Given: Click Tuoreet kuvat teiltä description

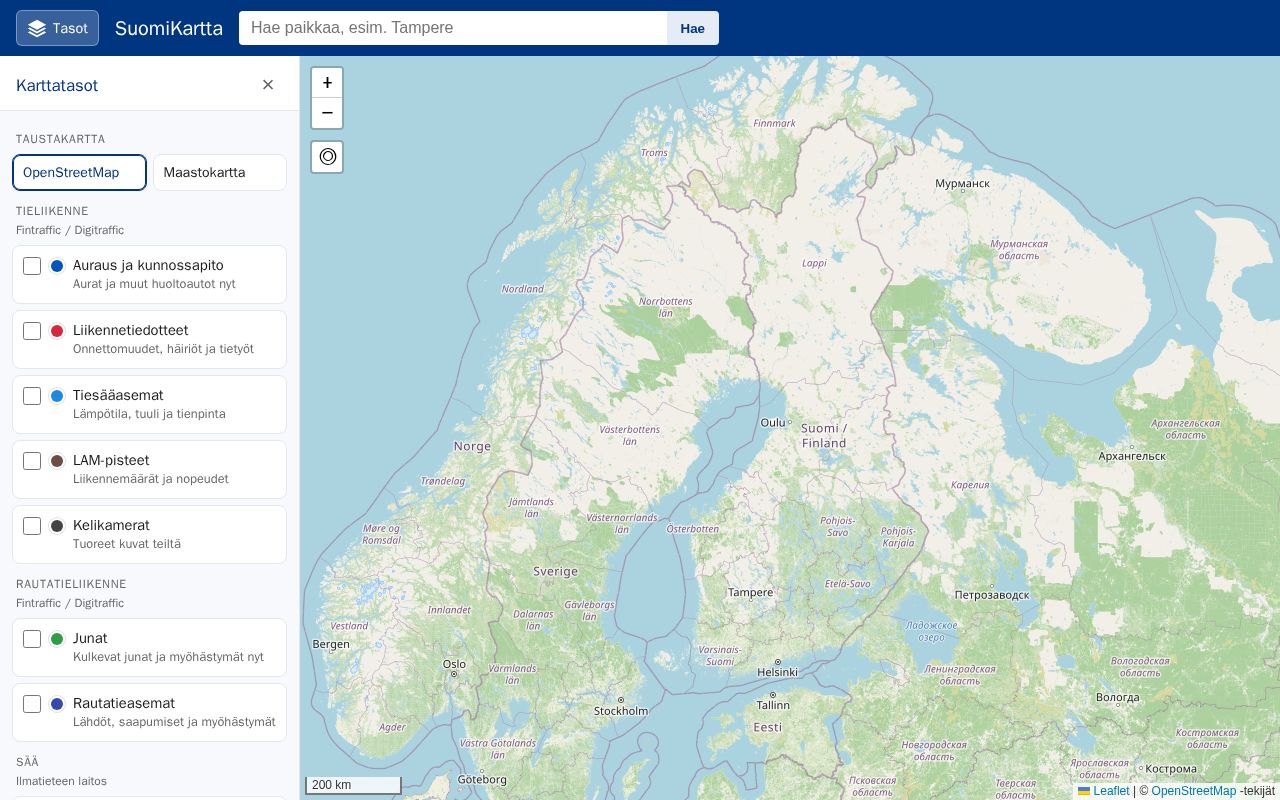Looking at the screenshot, I should pos(127,544).
